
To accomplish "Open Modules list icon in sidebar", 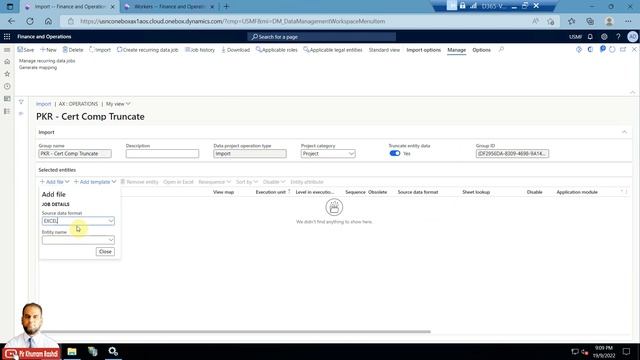I will (x=7, y=111).
